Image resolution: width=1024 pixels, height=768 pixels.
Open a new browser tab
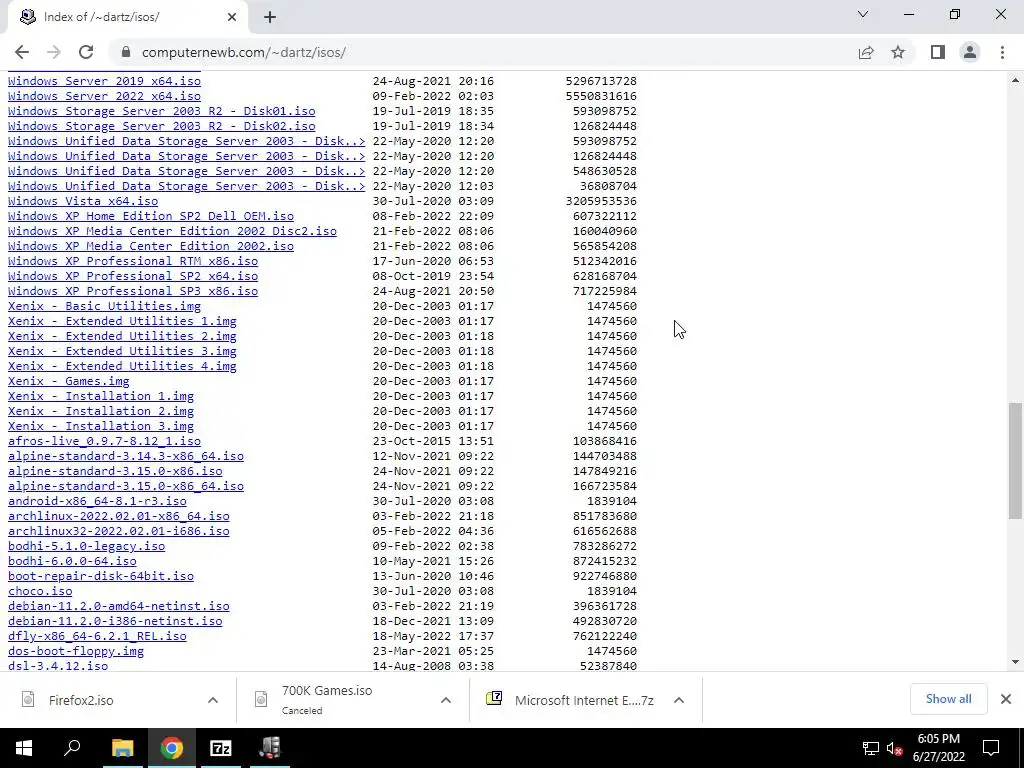[x=270, y=17]
